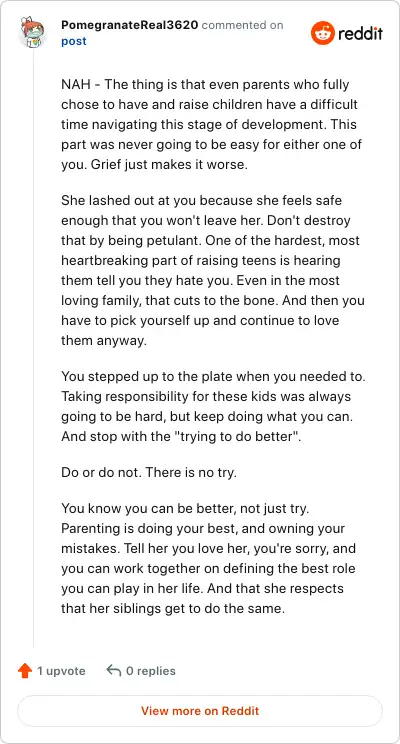
Task: Click the "1 upvote" count label
Action: pyautogui.click(x=62, y=671)
